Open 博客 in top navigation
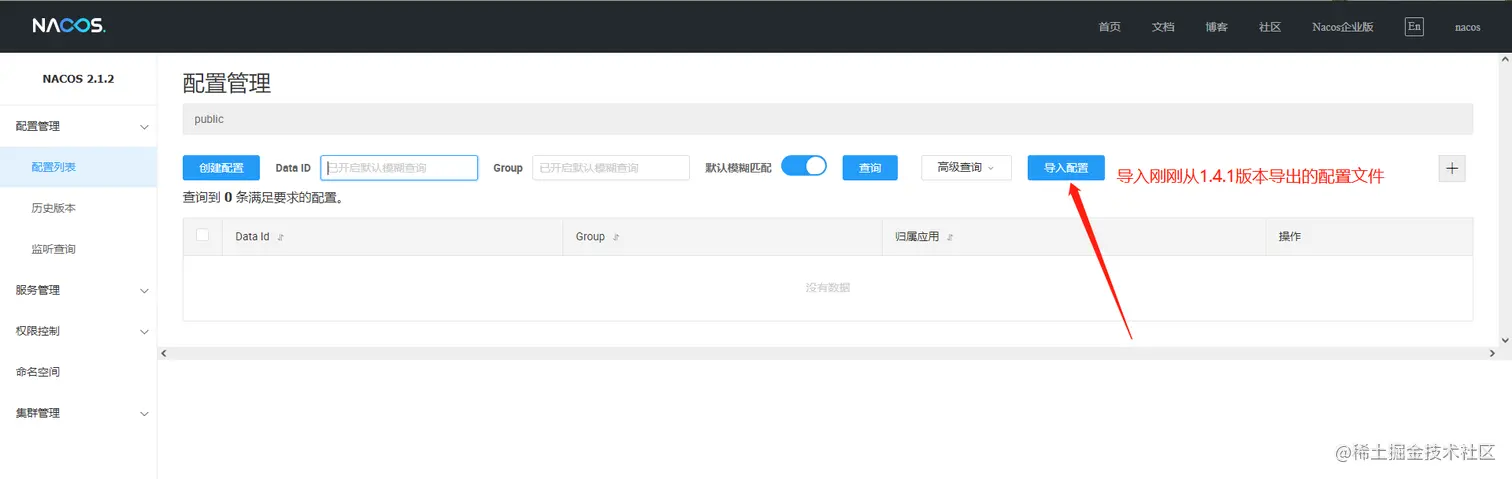Screen dimensions: 1512x479 1217,27
